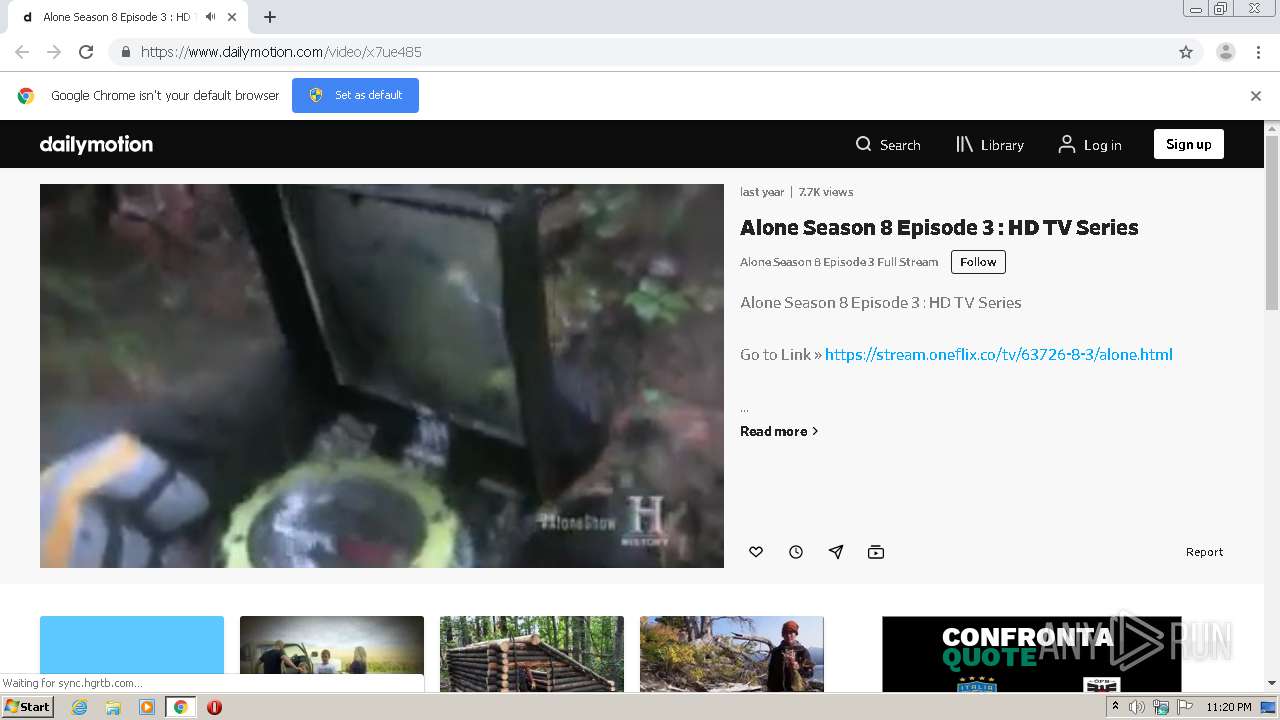Open the Library section
Viewport: 1280px width, 720px height.
(989, 144)
